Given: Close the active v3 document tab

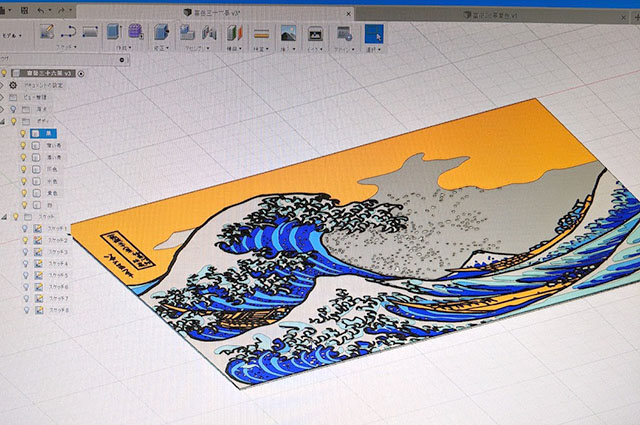Looking at the screenshot, I should (x=349, y=13).
